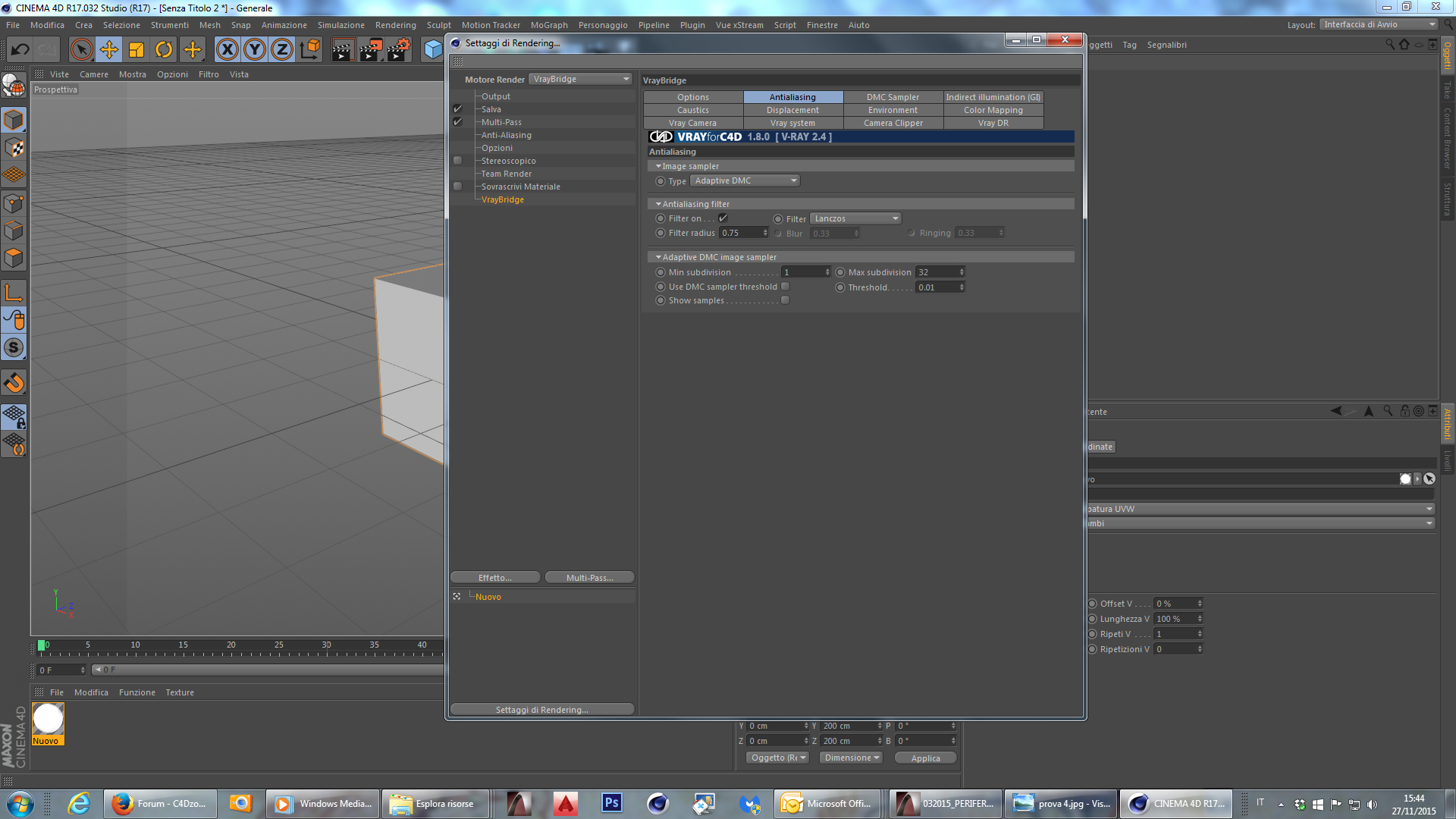
Task: Open the MoGraph menu
Action: pyautogui.click(x=549, y=25)
